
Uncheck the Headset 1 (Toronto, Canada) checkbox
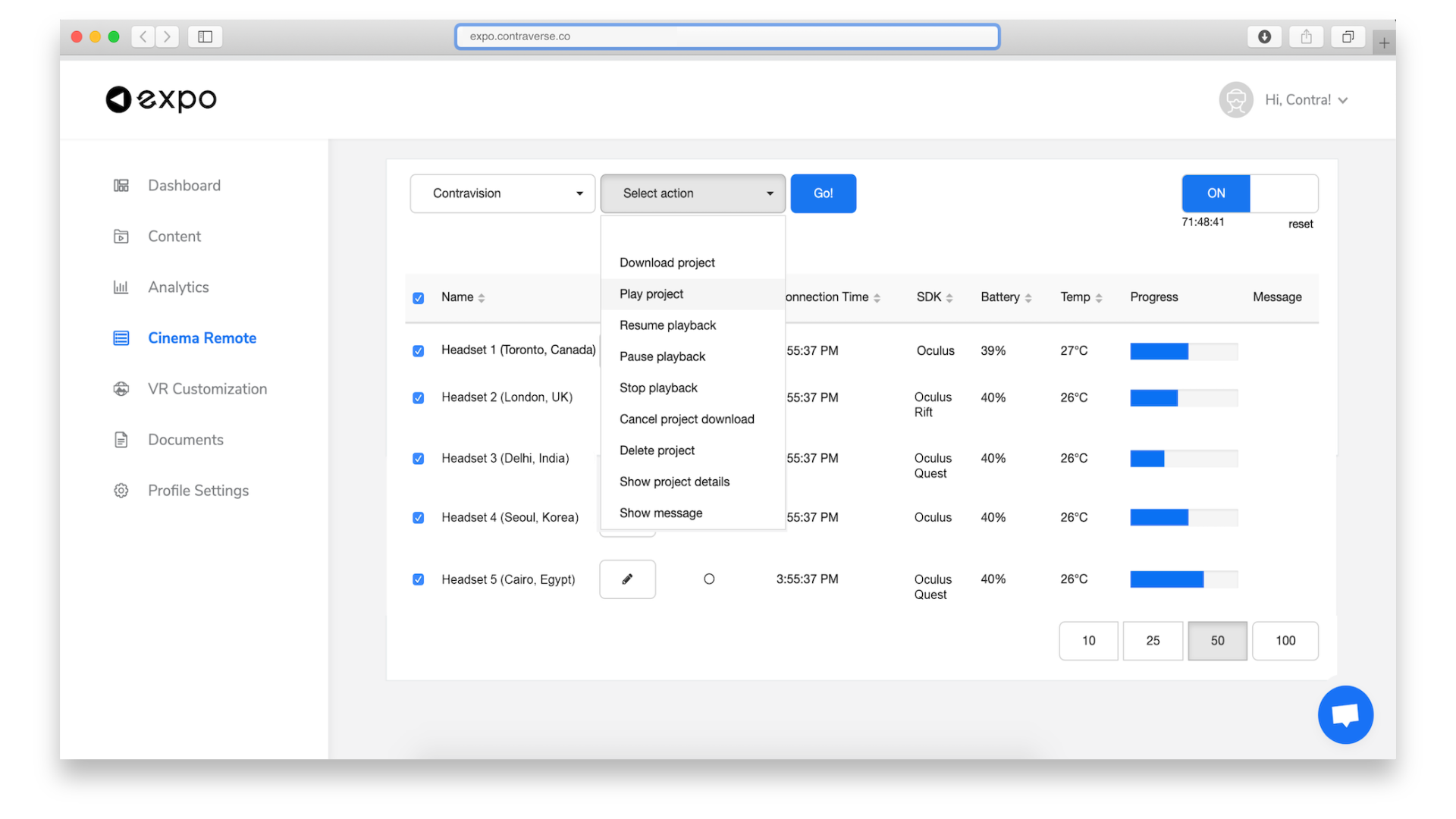click(418, 351)
